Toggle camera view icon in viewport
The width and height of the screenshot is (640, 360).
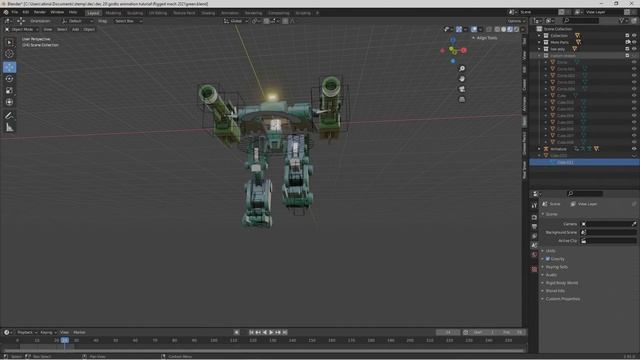pyautogui.click(x=462, y=89)
